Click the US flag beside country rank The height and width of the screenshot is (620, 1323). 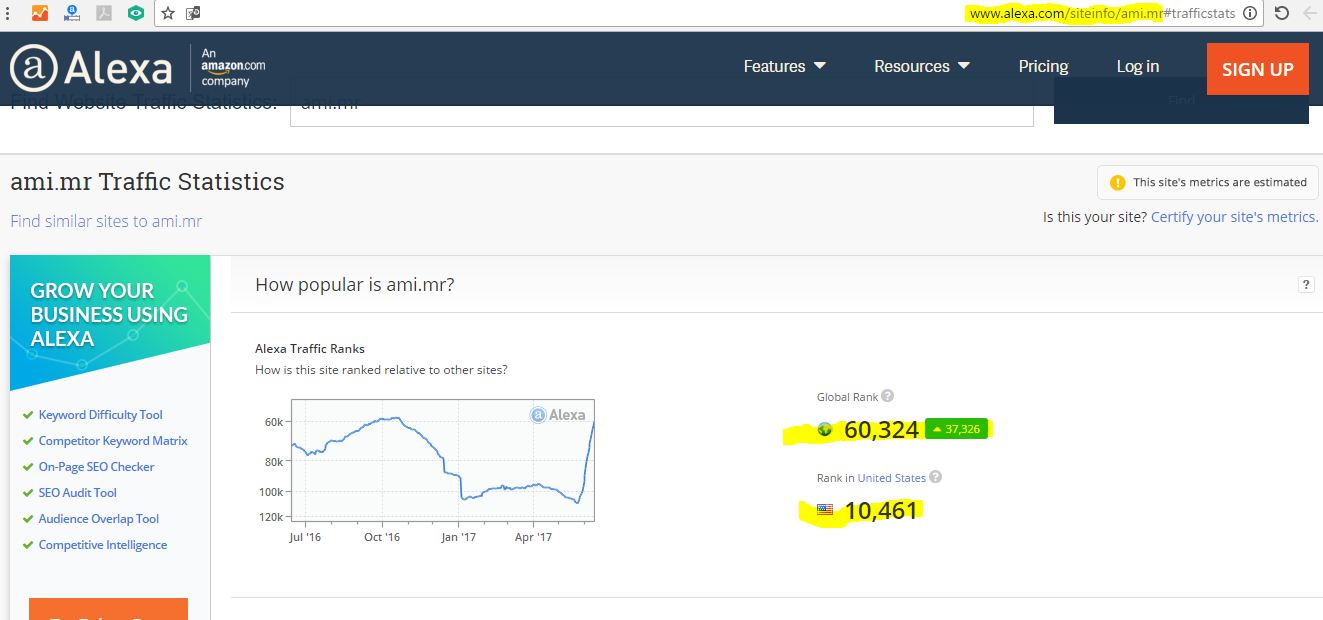(824, 509)
